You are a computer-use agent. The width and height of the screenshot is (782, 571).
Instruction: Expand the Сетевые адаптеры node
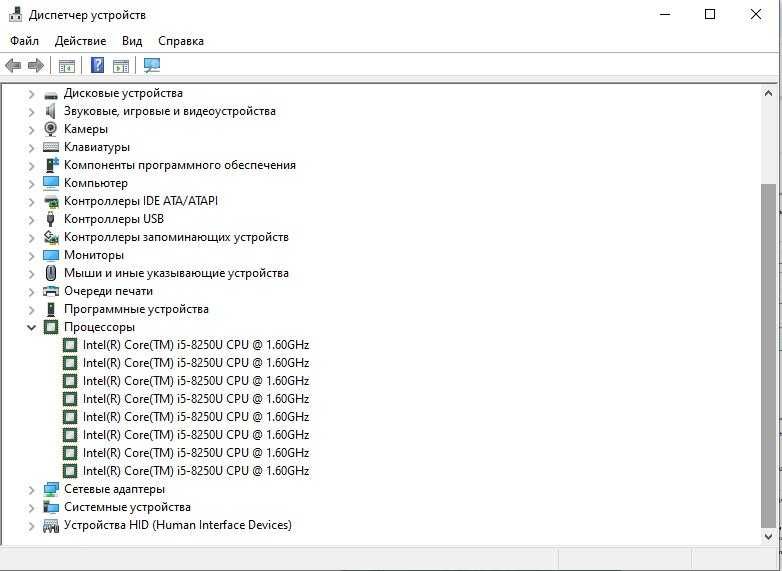(x=31, y=490)
